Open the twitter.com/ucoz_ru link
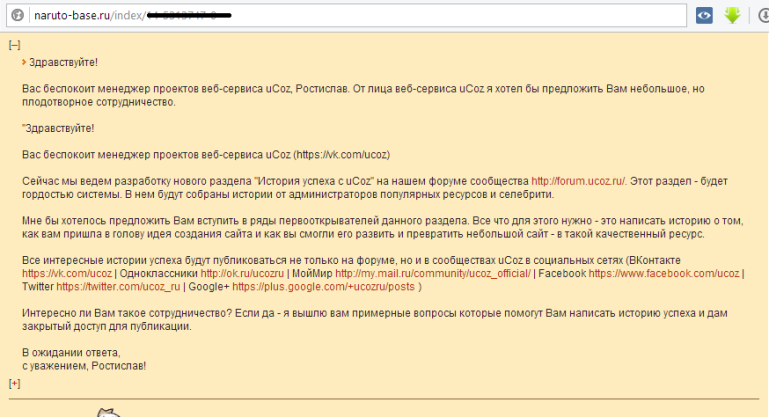 pyautogui.click(x=118, y=287)
